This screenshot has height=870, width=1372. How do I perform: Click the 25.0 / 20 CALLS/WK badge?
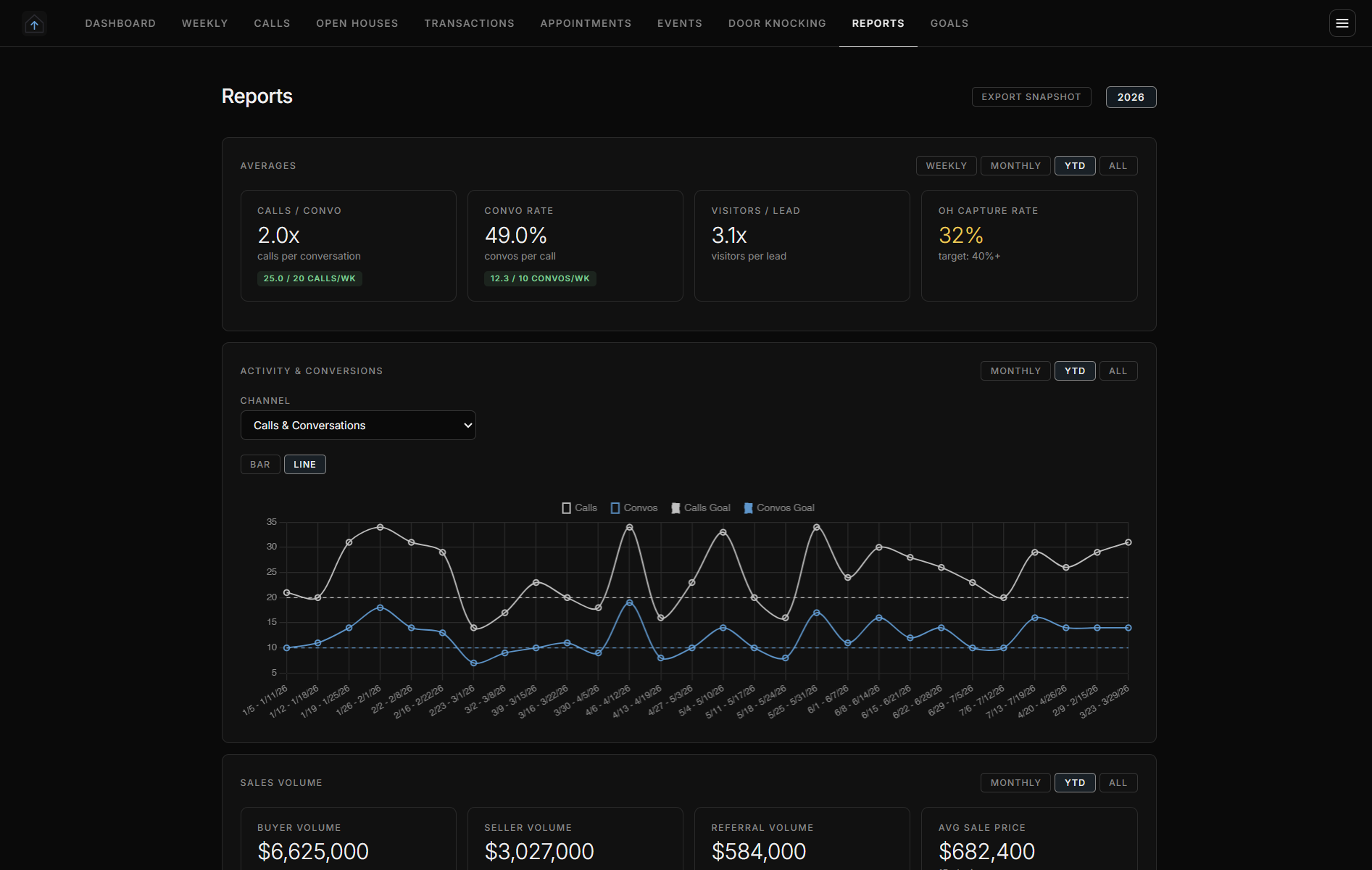309,278
